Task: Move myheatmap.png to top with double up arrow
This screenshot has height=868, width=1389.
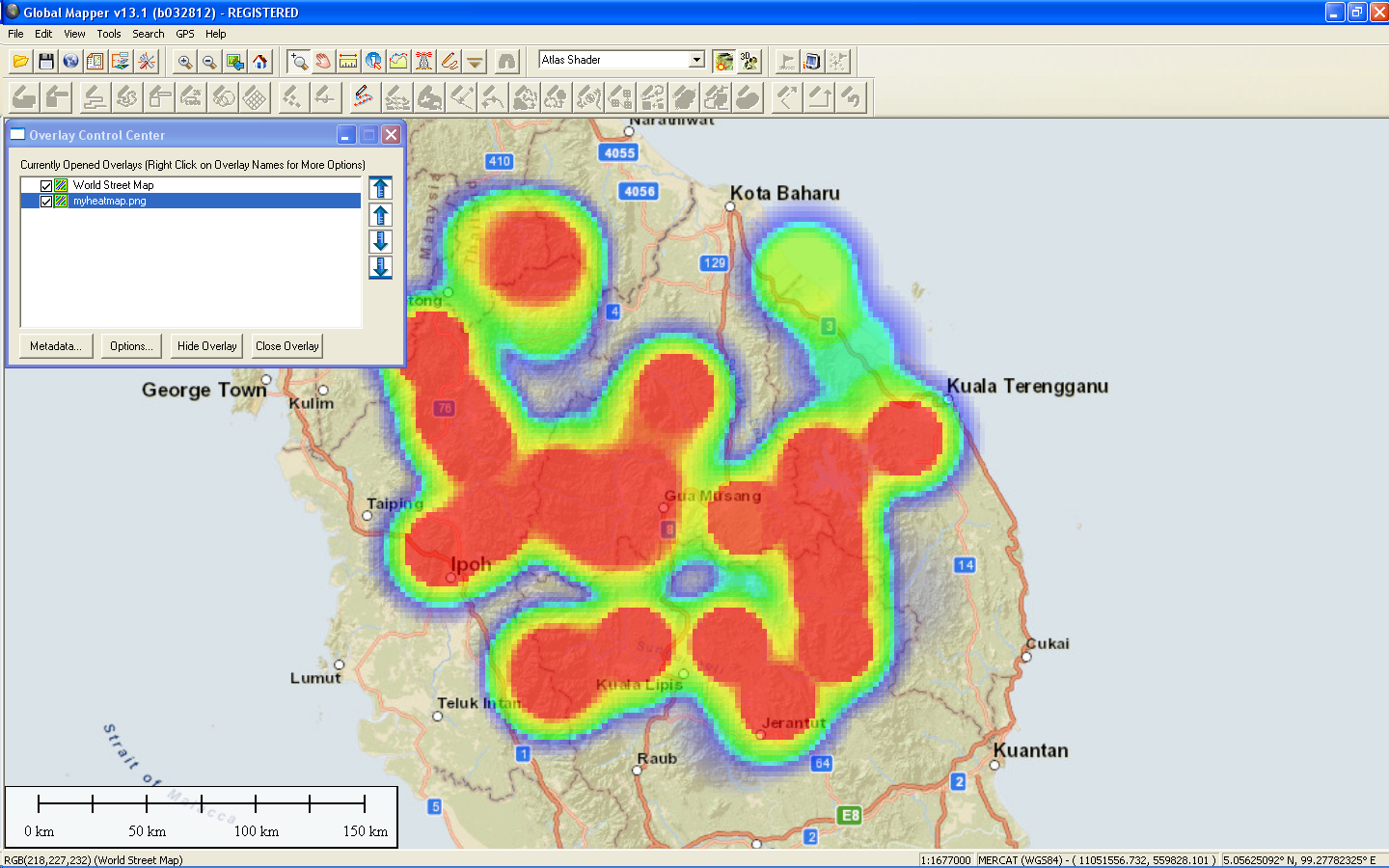Action: [380, 187]
